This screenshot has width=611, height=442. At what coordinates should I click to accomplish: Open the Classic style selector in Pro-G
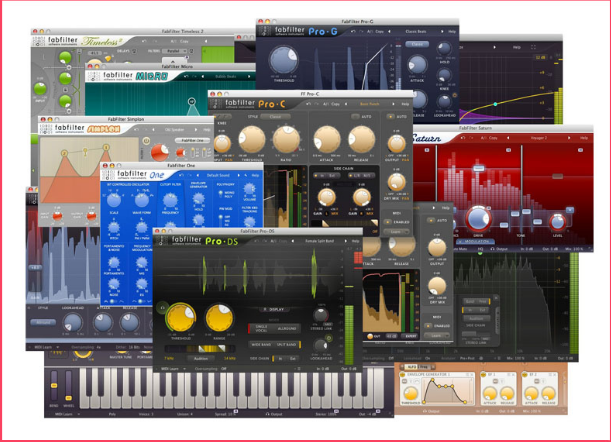pos(417,44)
